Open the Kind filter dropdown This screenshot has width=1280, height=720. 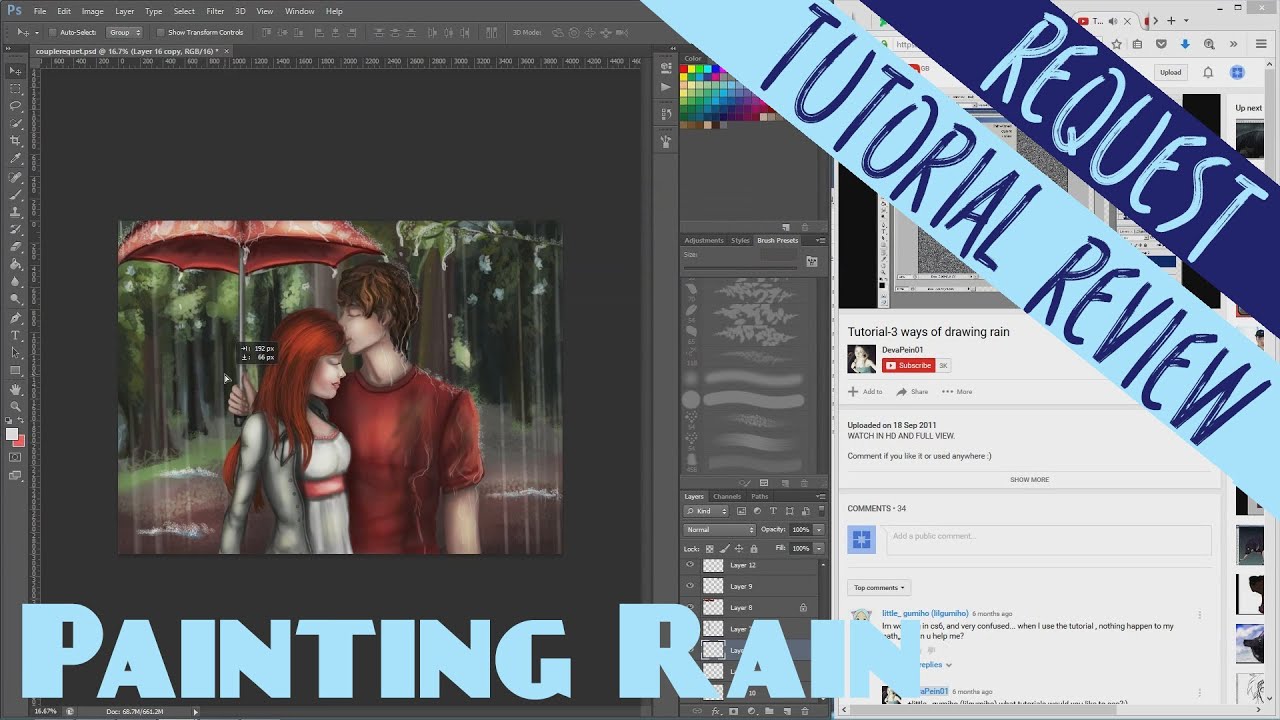[x=707, y=511]
